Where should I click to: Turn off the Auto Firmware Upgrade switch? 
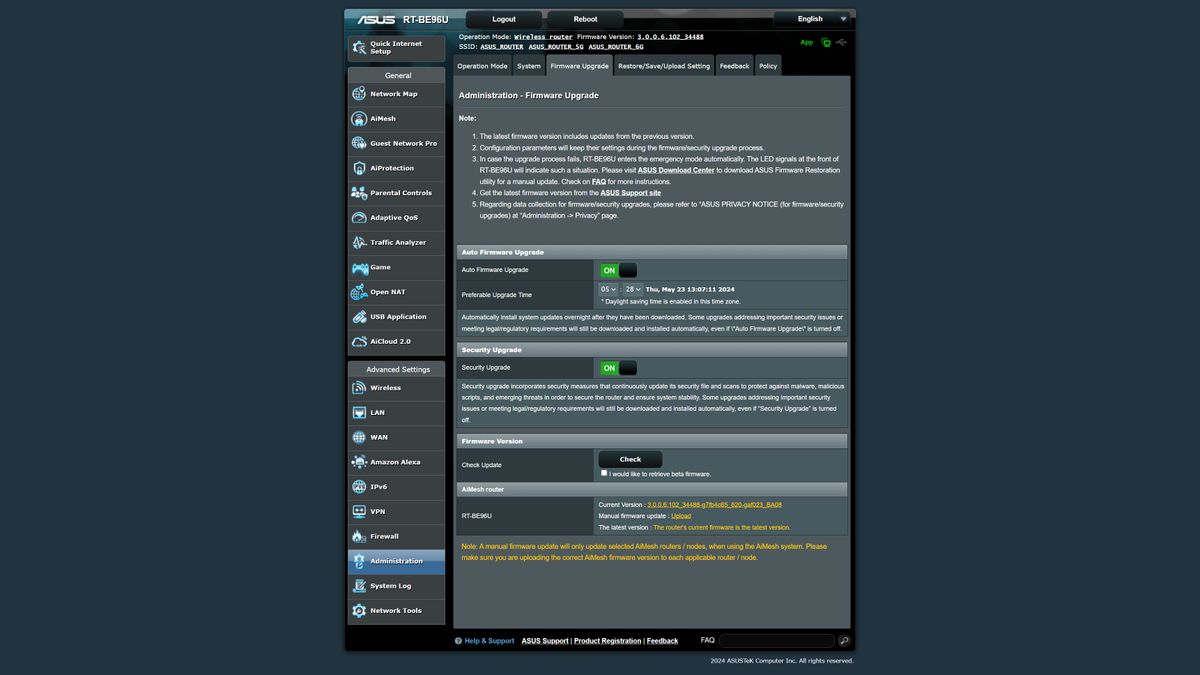[618, 270]
